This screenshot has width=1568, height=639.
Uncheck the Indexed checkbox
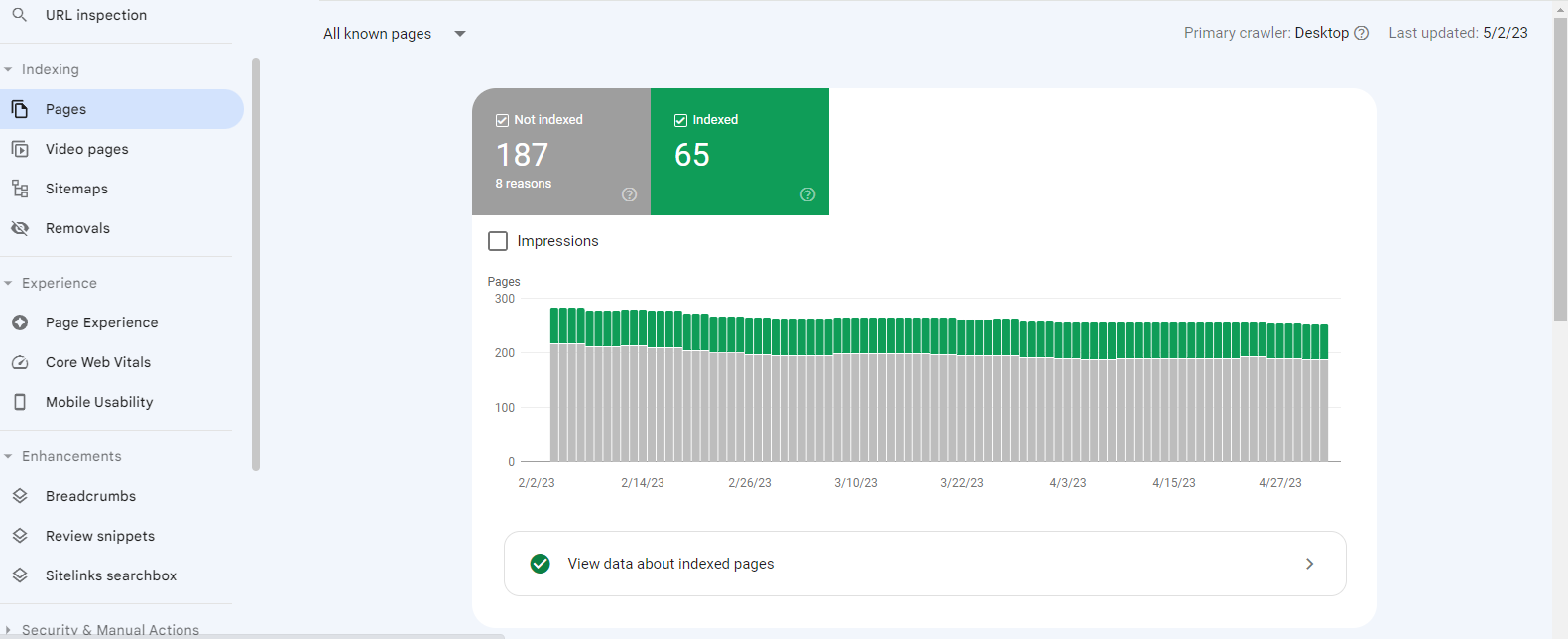(680, 120)
